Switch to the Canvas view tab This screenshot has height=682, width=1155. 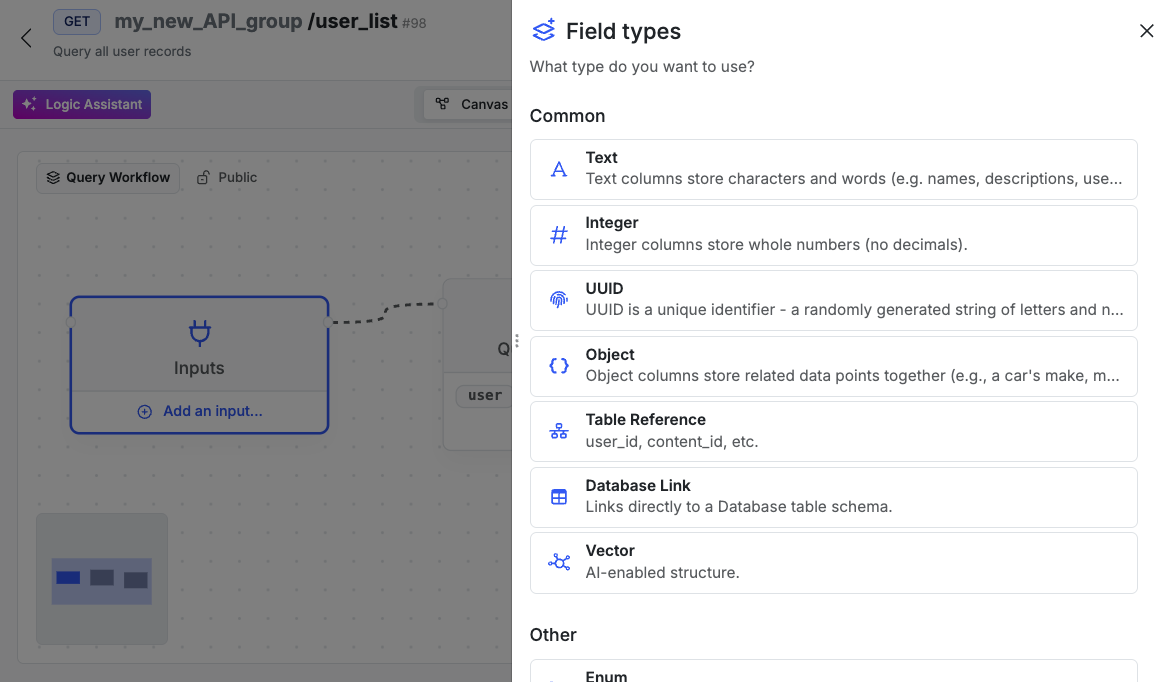click(x=472, y=104)
